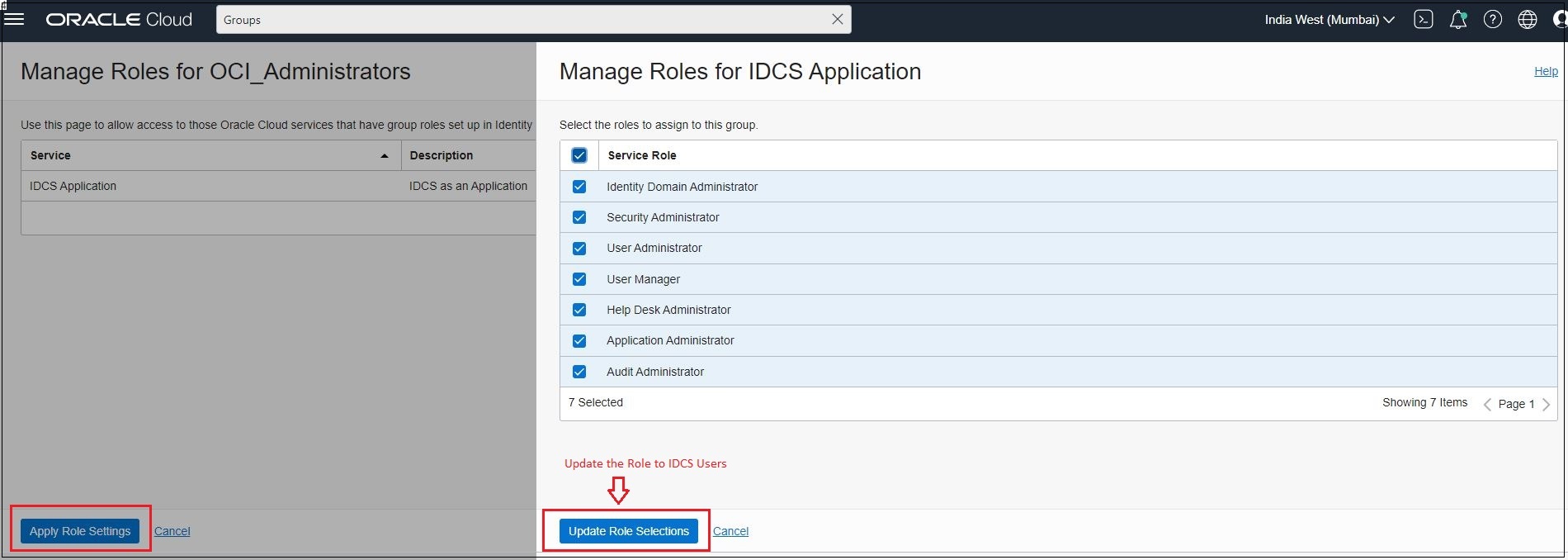Screen dimensions: 1568x560
Task: Click Update Role Selections button
Action: pos(628,531)
